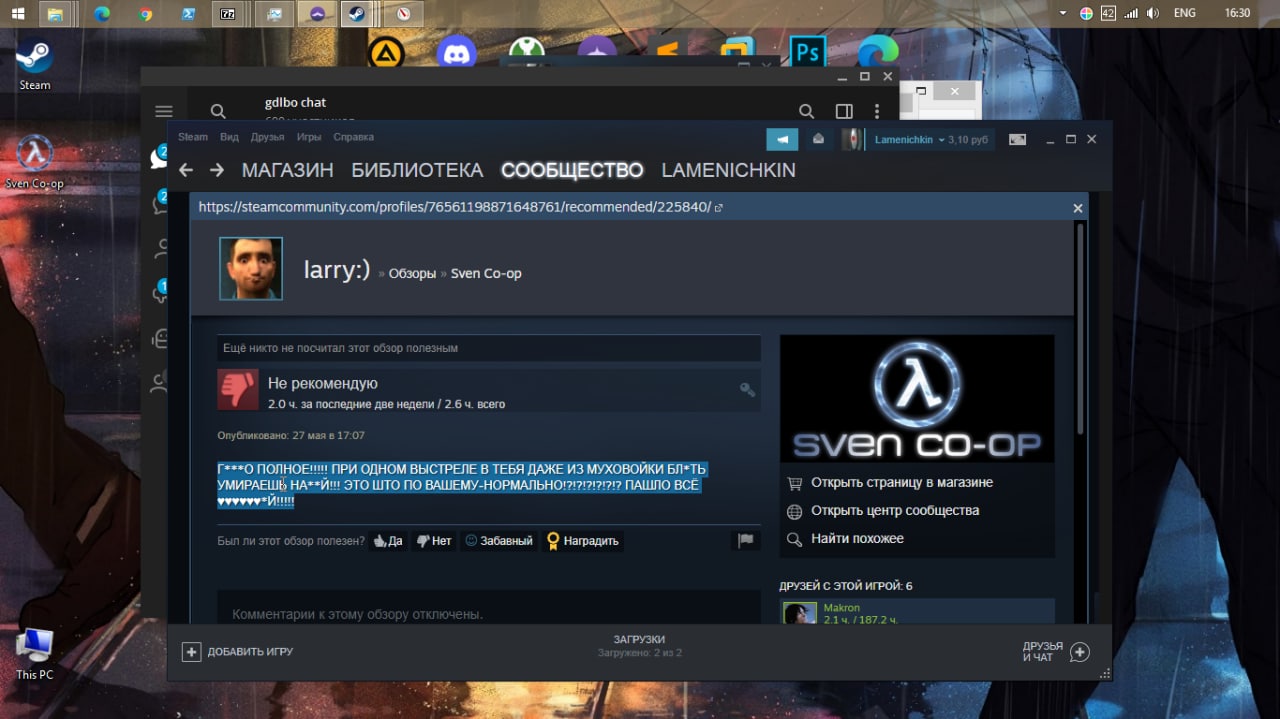Open Sven Co-op desktop shortcut
The height and width of the screenshot is (719, 1280).
[35, 162]
